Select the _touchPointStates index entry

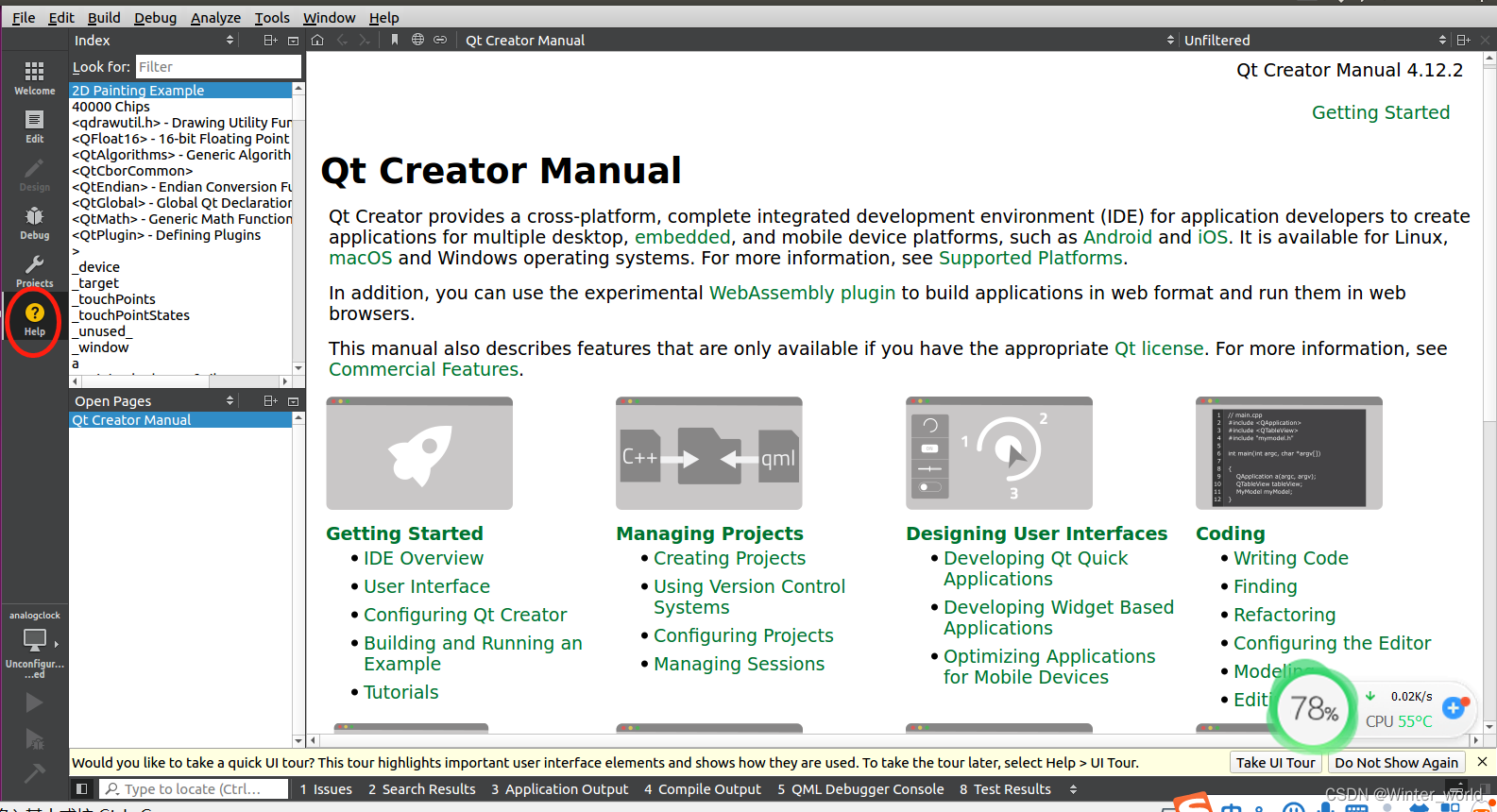tap(131, 315)
